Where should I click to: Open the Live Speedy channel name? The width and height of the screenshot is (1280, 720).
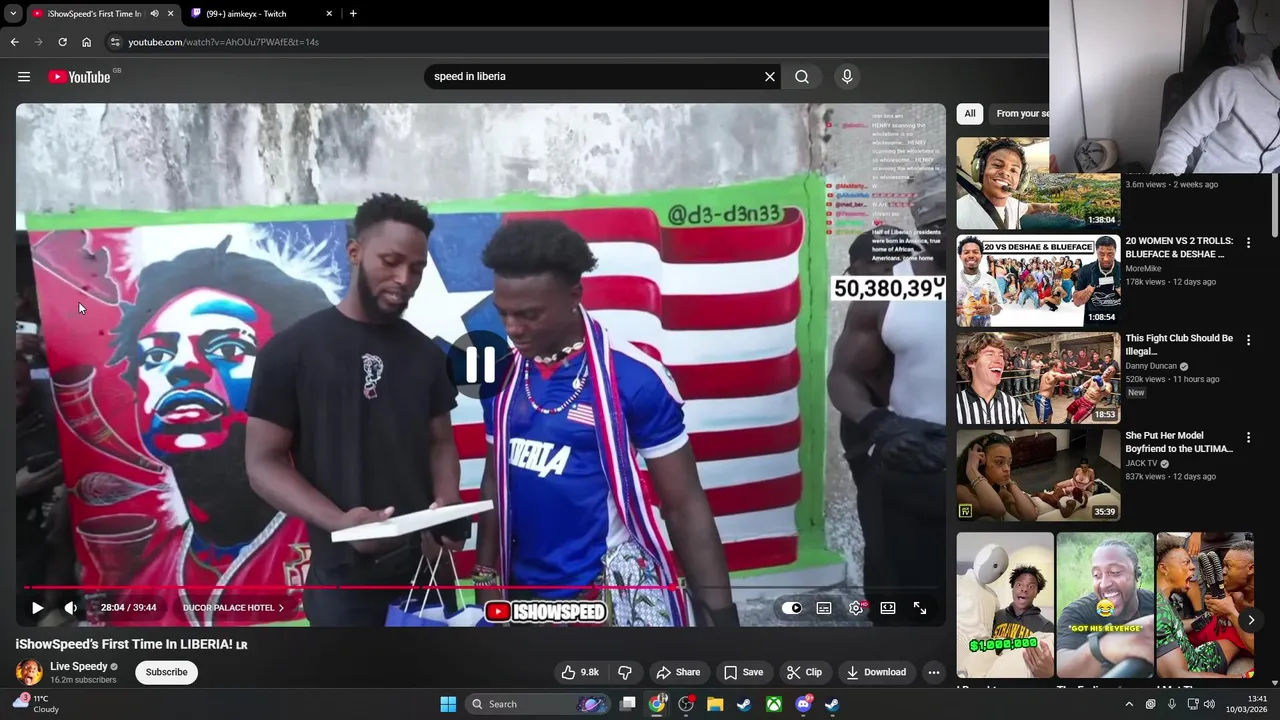coord(79,666)
